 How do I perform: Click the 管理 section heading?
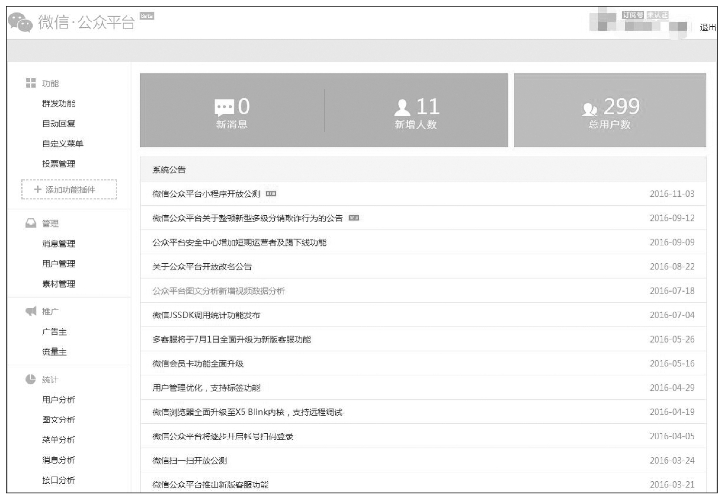point(50,223)
